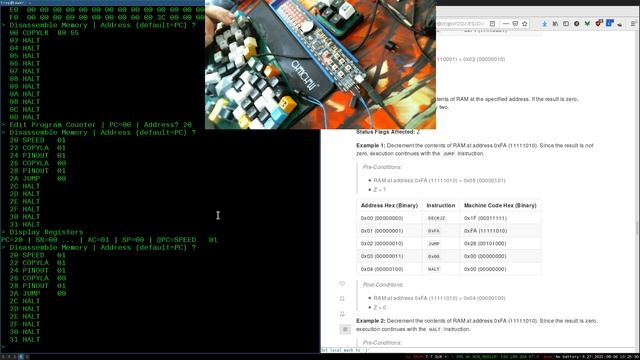Open the browser hamburger menu
The height and width of the screenshot is (360, 640).
(633, 24)
